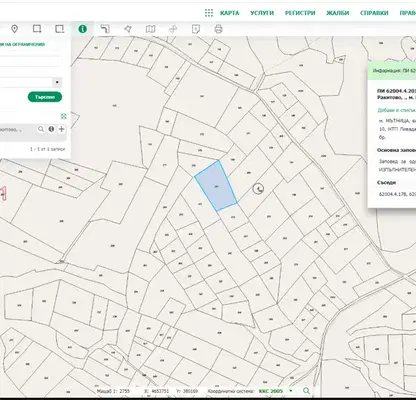Zoom to the search result with magnifier
This screenshot has height=400, width=416.
(x=41, y=129)
